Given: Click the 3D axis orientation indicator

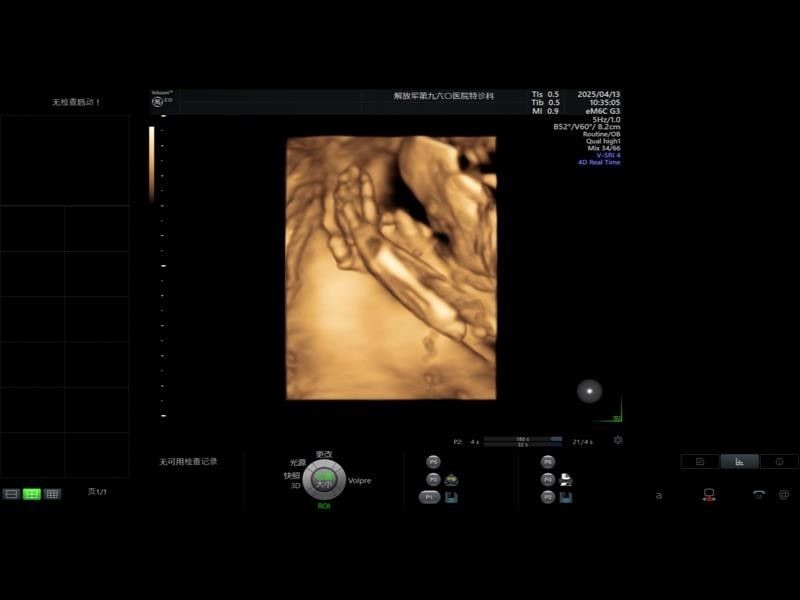Looking at the screenshot, I should pos(608,409).
